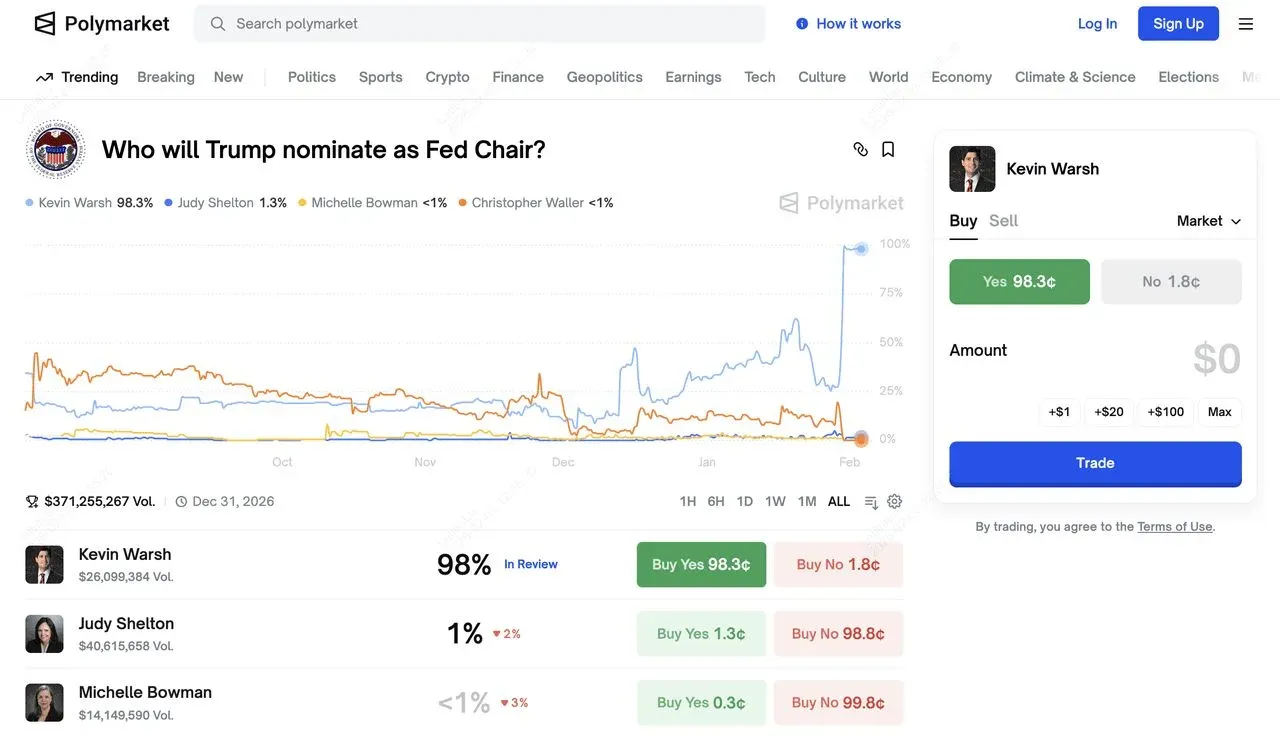Switch chart timeframe to 1W
The height and width of the screenshot is (737, 1280).
click(x=775, y=500)
